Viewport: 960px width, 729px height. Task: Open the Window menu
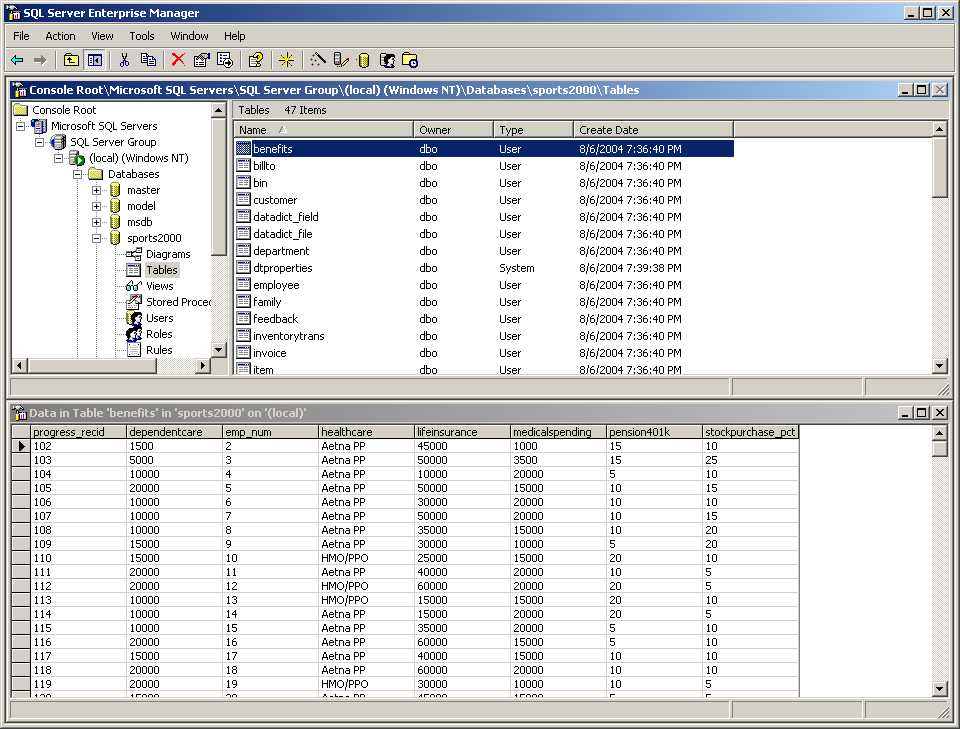click(x=189, y=36)
